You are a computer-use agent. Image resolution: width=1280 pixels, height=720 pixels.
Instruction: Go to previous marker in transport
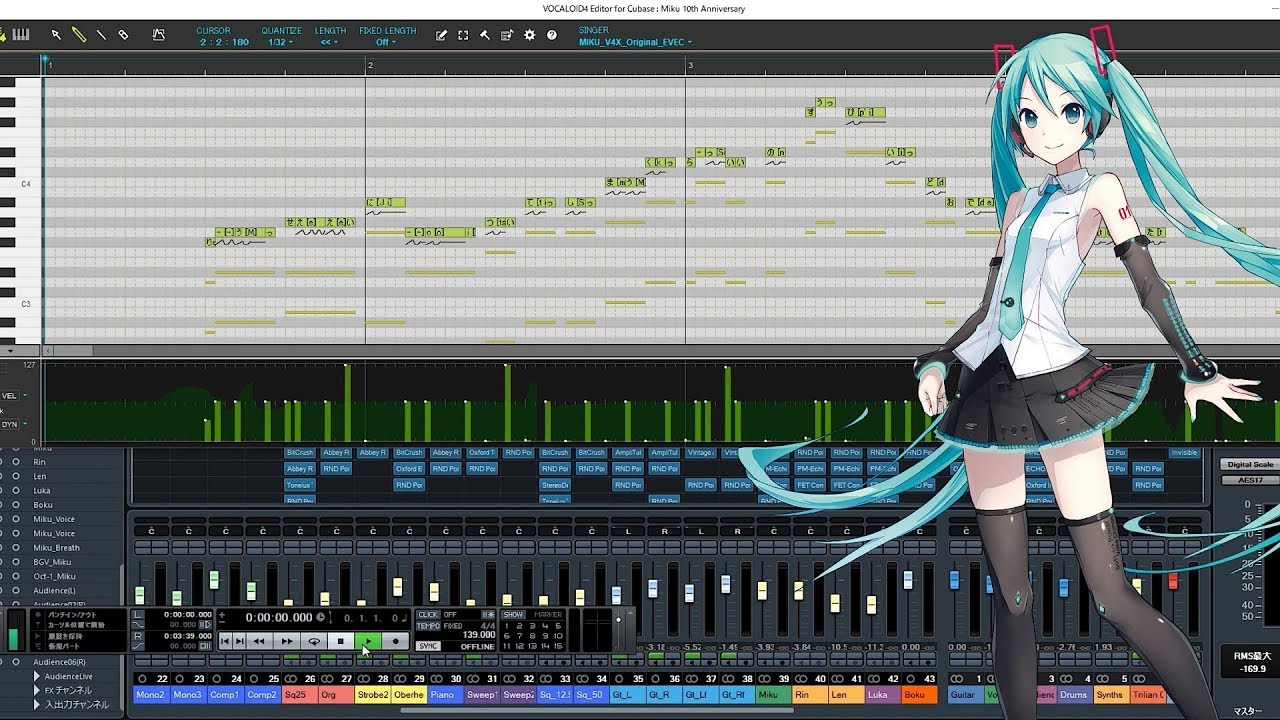pyautogui.click(x=225, y=641)
